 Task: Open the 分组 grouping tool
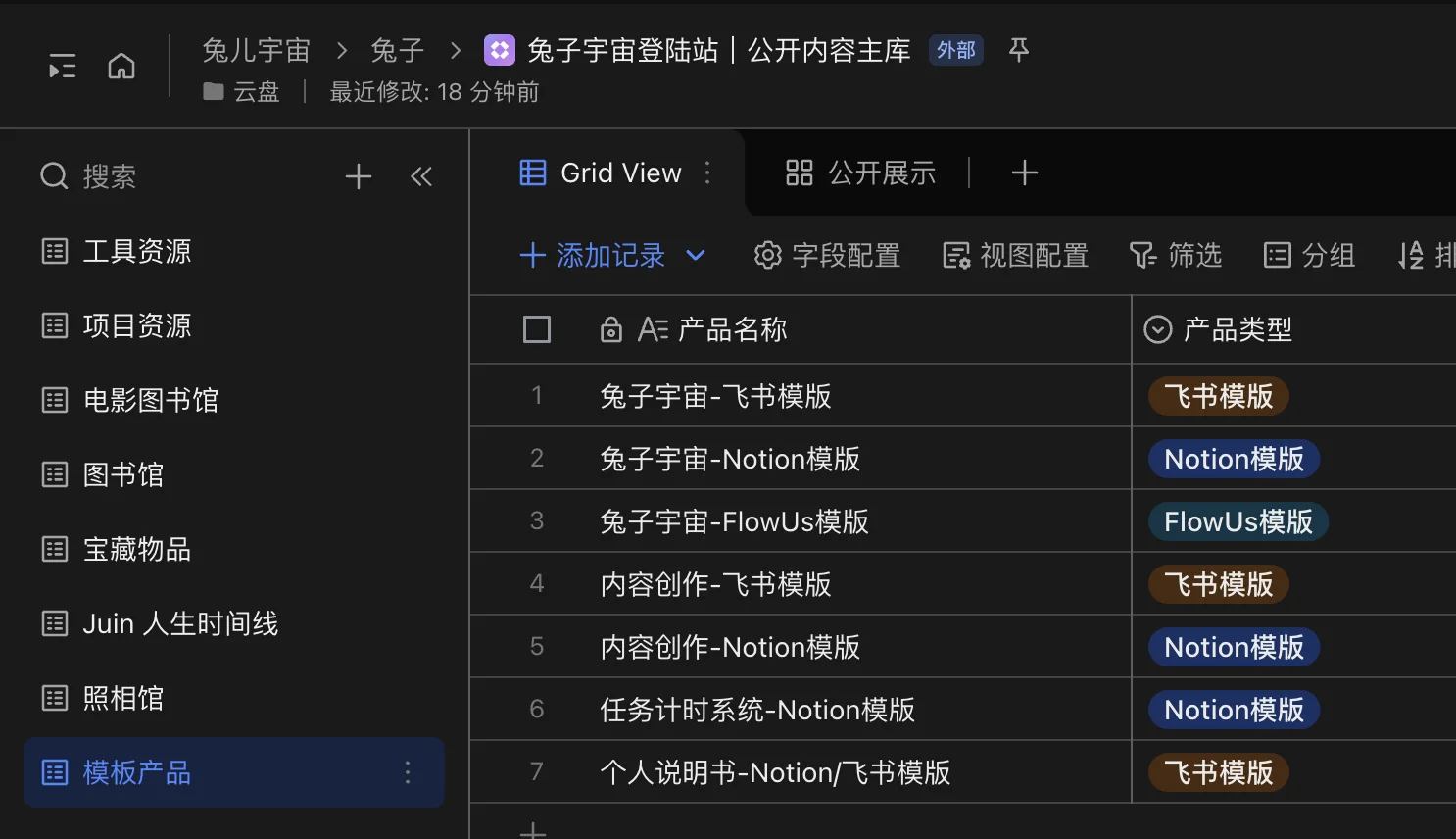click(x=1309, y=256)
